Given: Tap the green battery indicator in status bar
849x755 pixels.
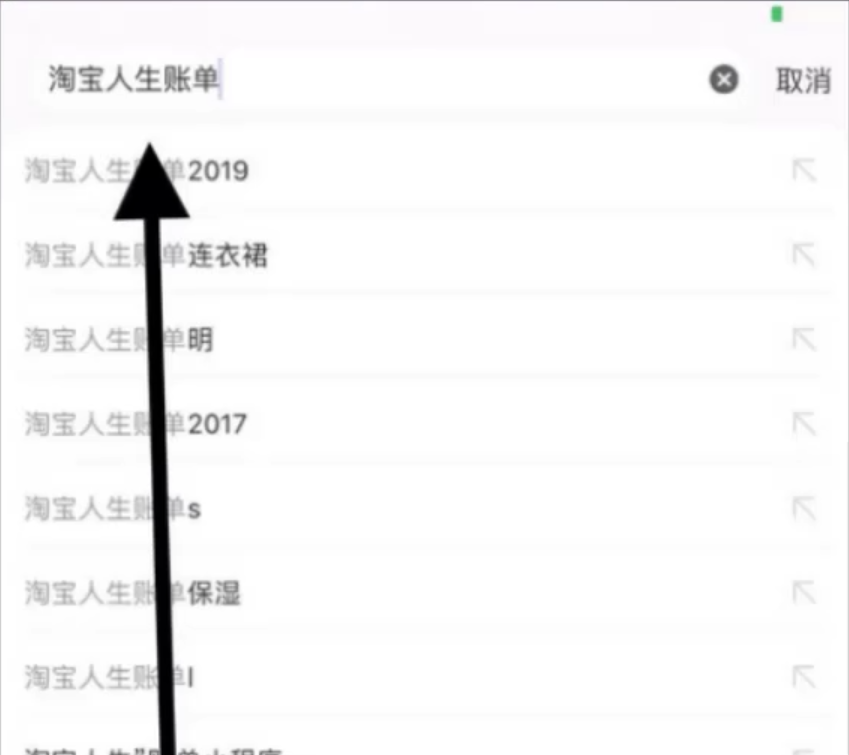Looking at the screenshot, I should [777, 14].
